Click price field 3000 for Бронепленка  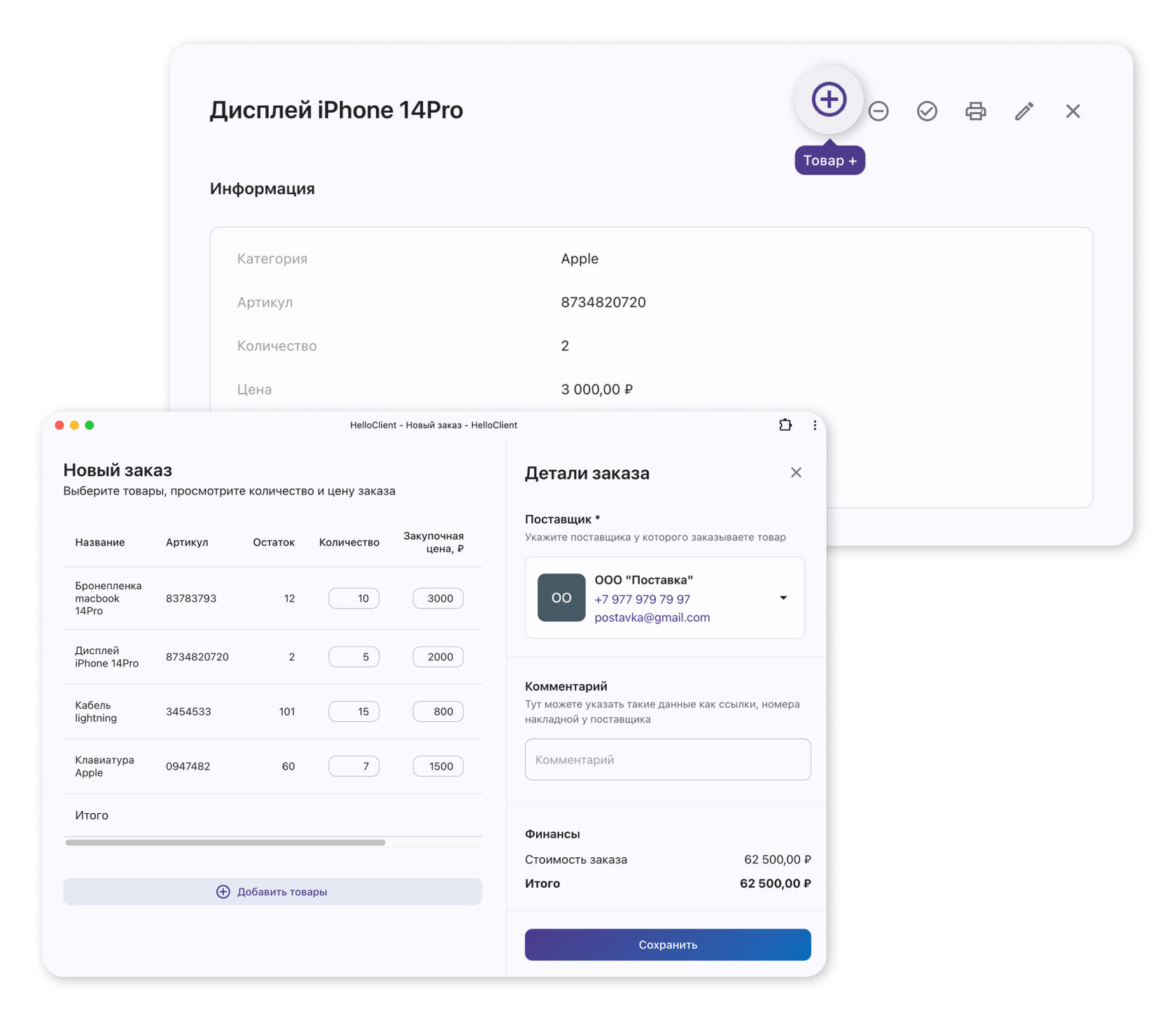[438, 598]
